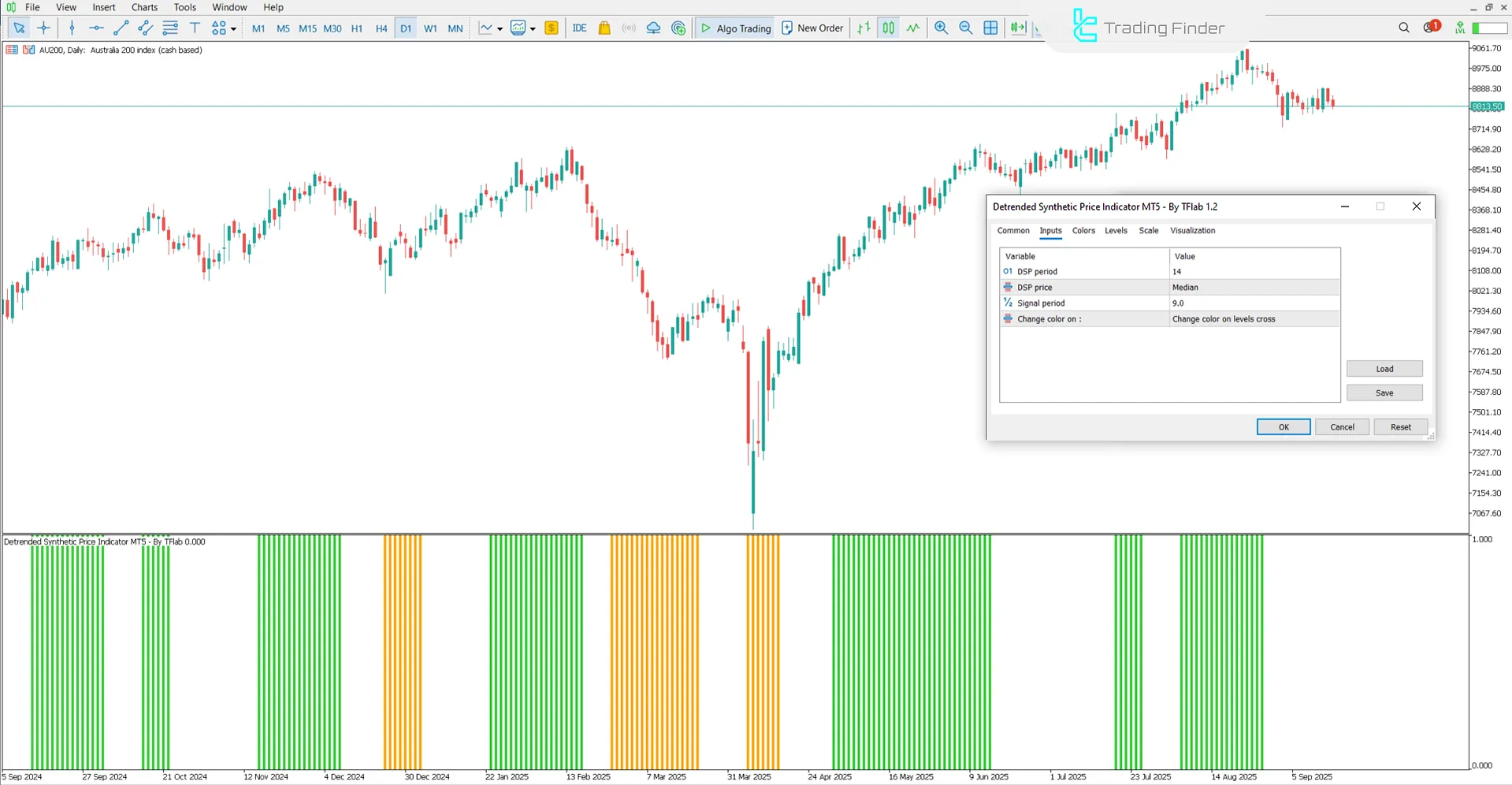Switch chart to line chart mode

click(912, 28)
